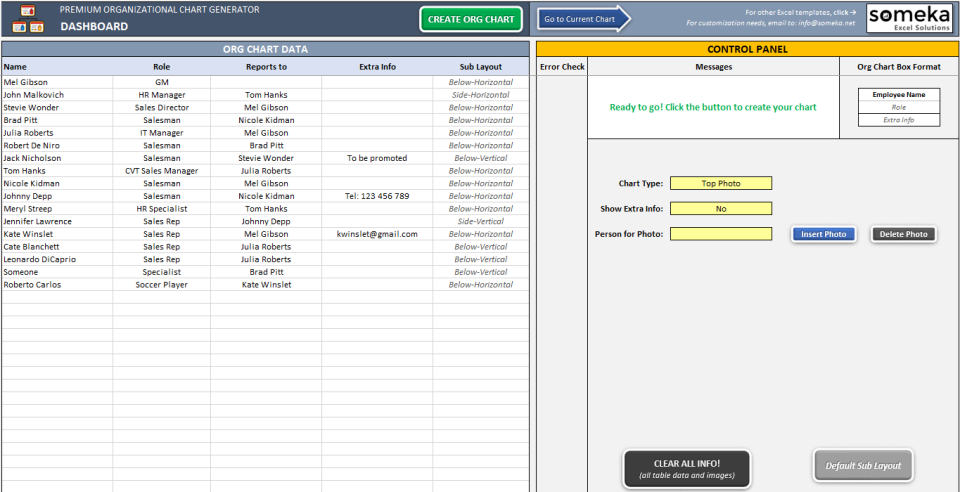960x492 pixels.
Task: Click CLEAR ALL INFO! button
Action: [x=686, y=469]
